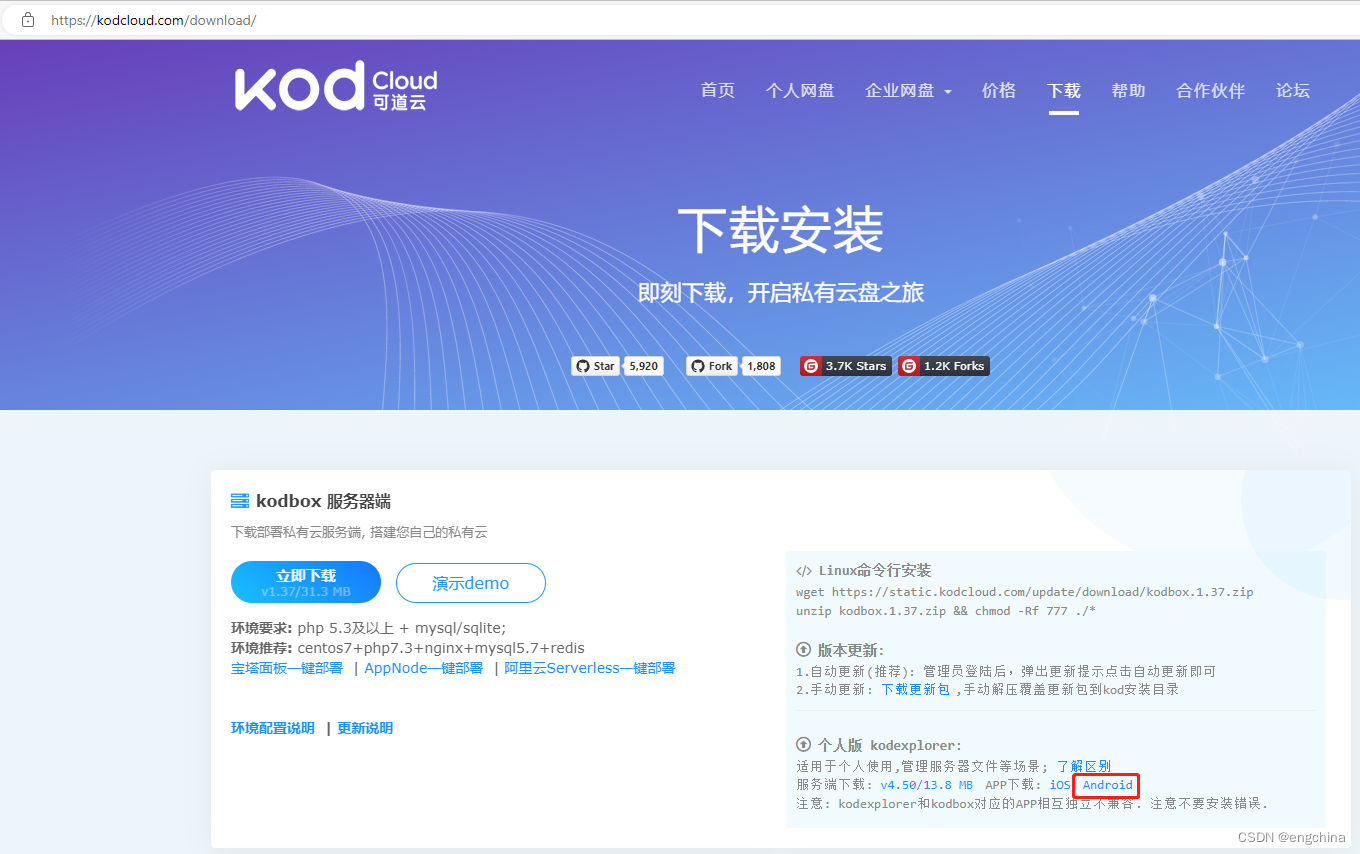Open GitHub fork count 1,808

coord(761,366)
